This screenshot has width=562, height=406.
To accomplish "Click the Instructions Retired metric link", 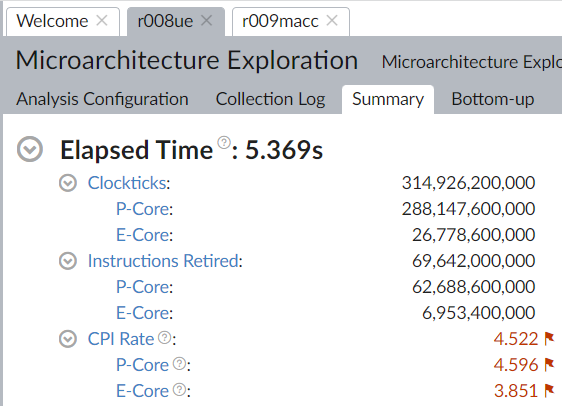I will point(163,261).
